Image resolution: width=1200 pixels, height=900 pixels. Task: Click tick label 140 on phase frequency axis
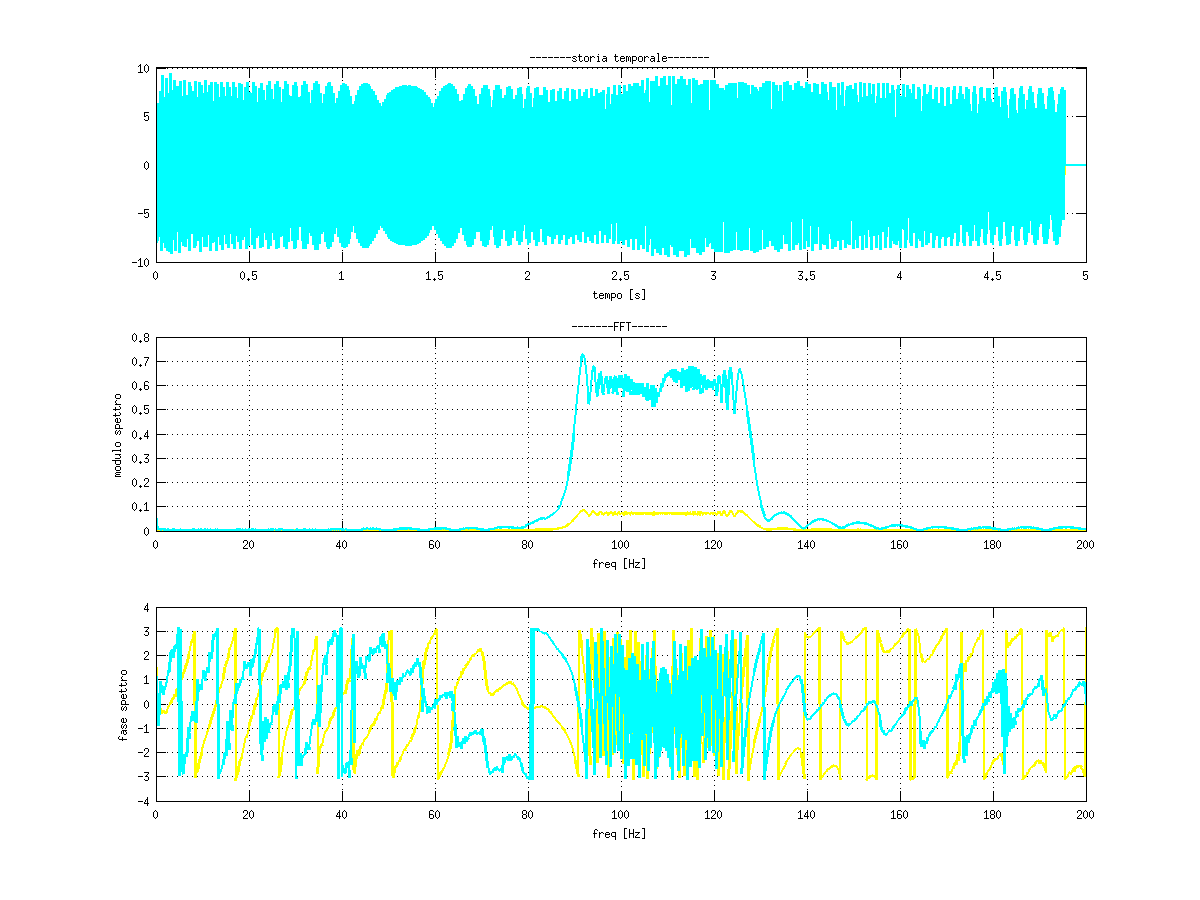click(x=806, y=816)
